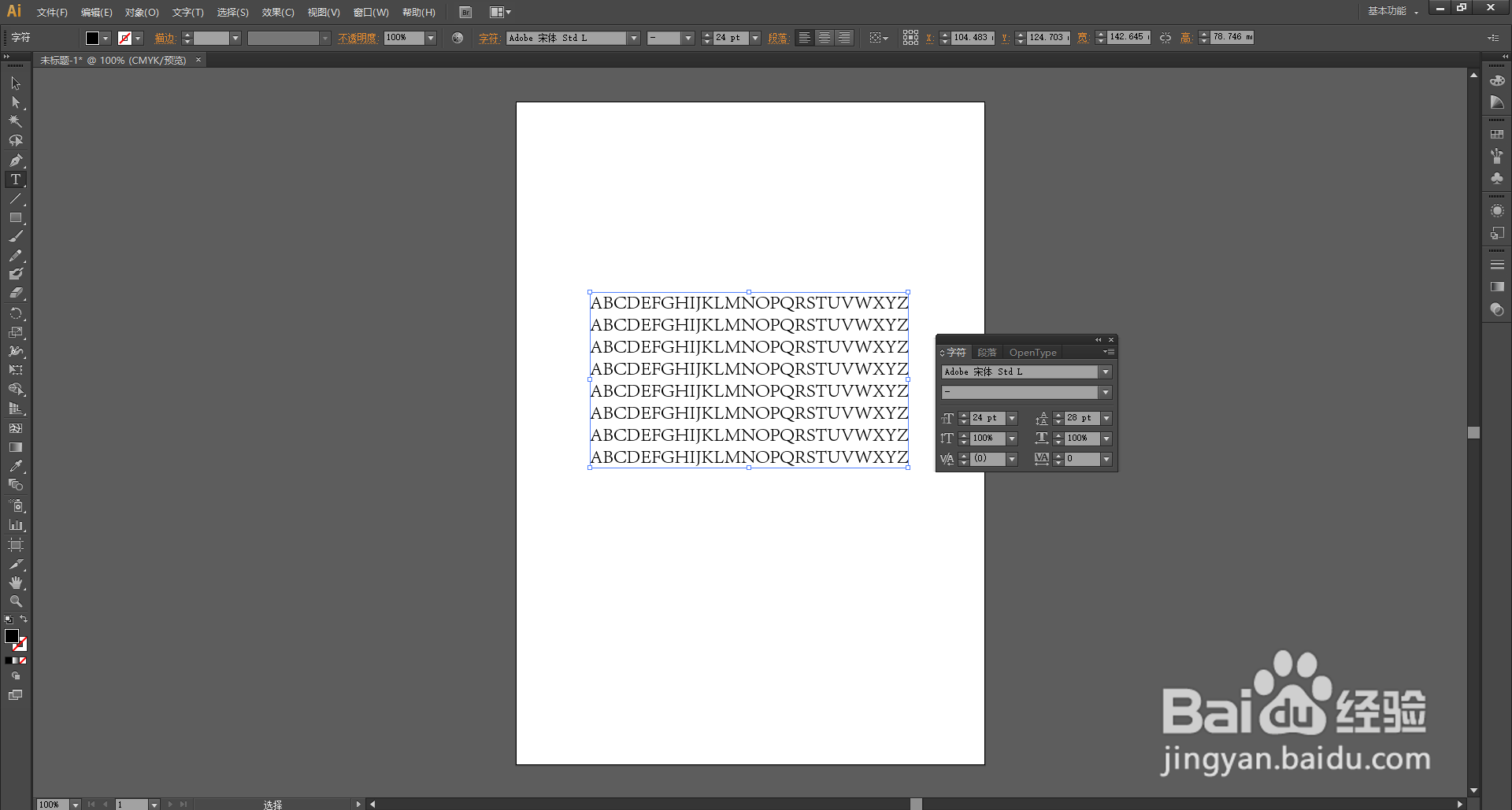Switch to the 段落 panel tab
The width and height of the screenshot is (1512, 810).
(x=987, y=353)
